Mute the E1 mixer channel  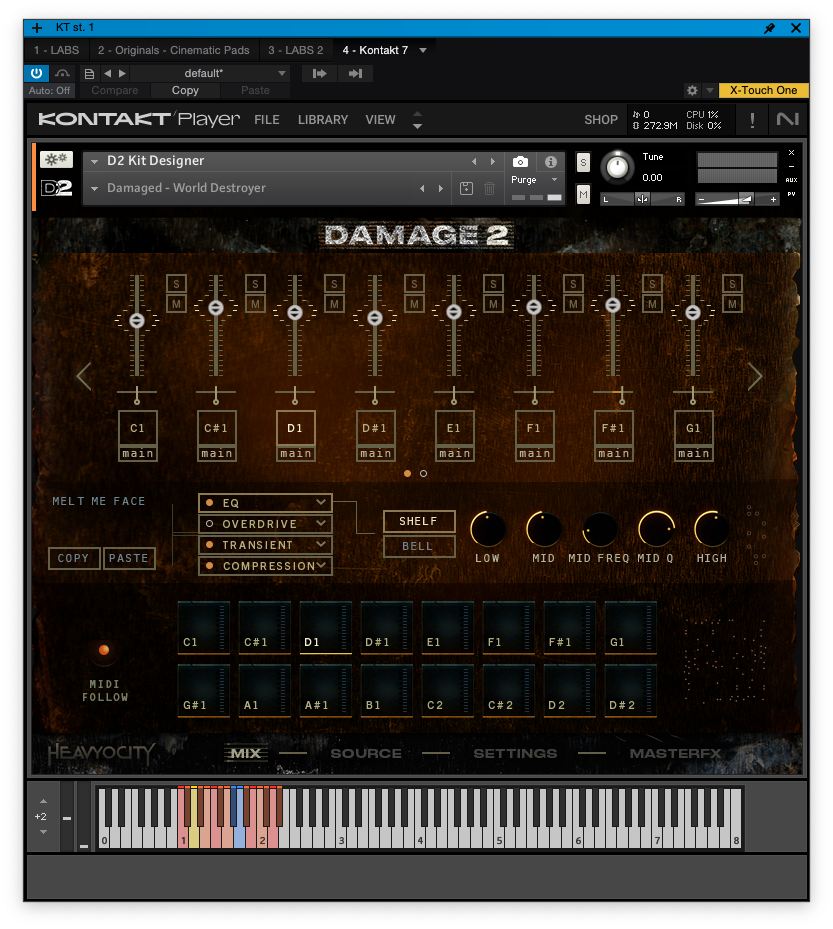click(493, 305)
